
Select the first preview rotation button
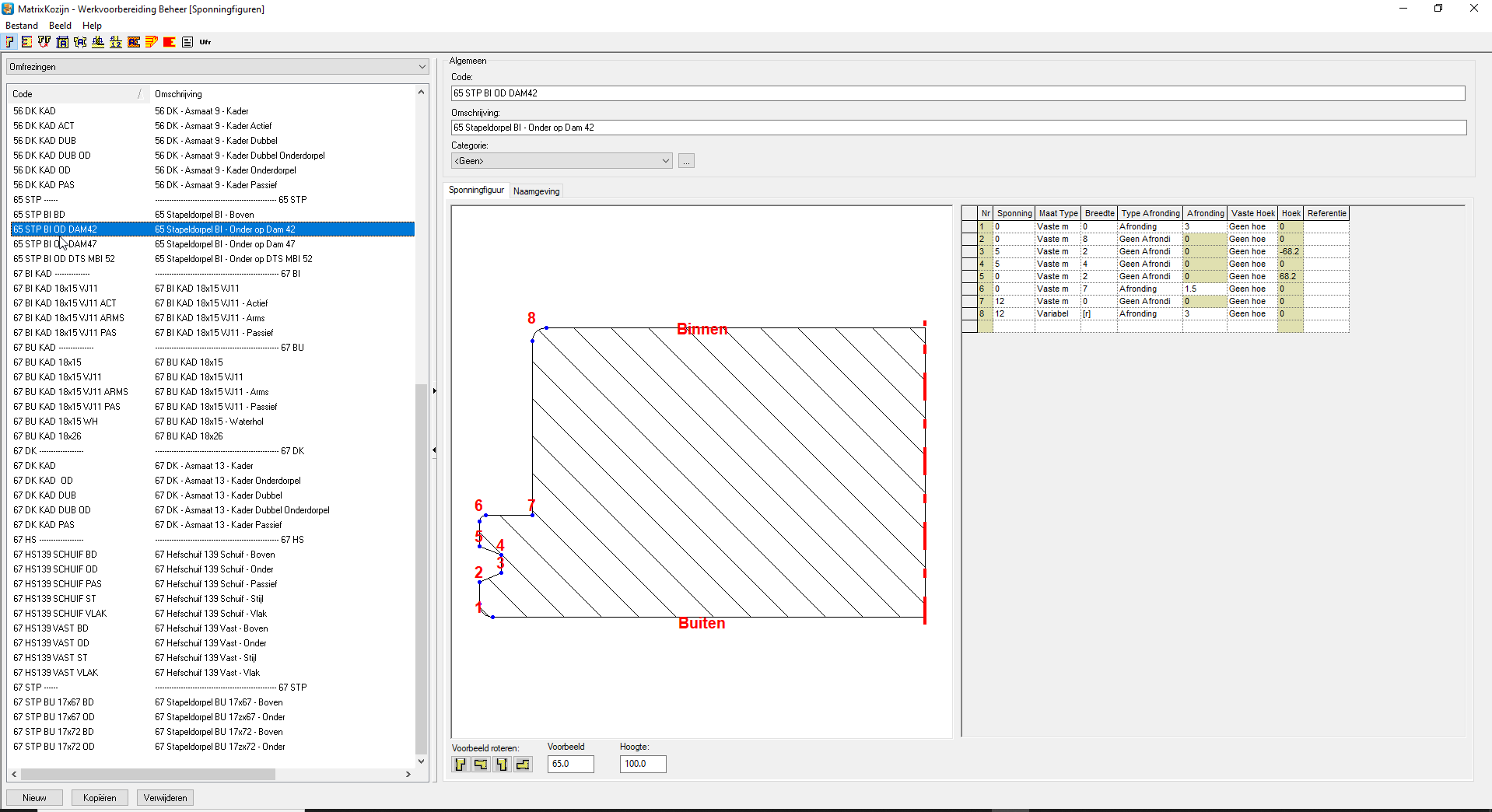[461, 765]
